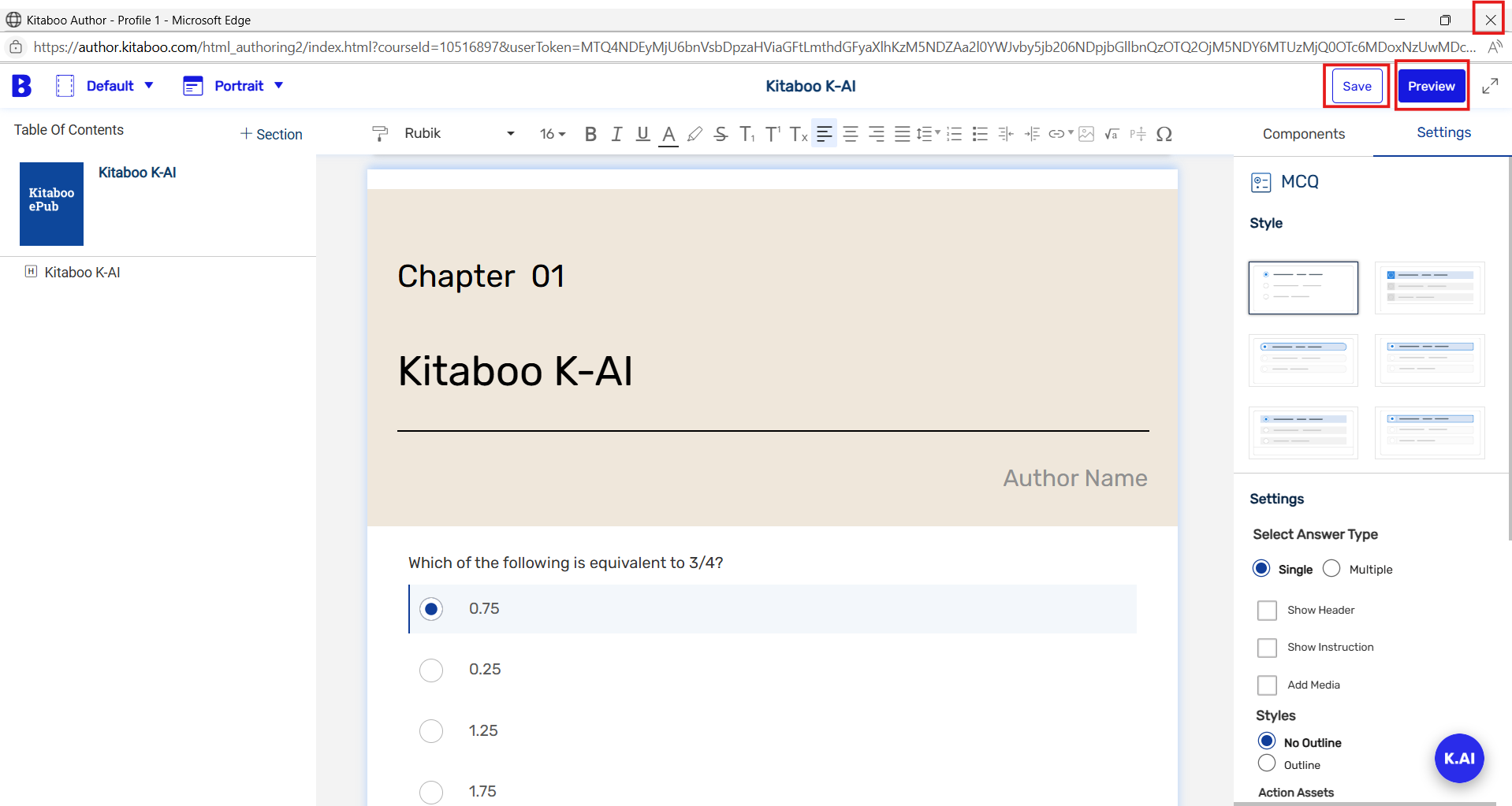Align text right

click(x=877, y=134)
